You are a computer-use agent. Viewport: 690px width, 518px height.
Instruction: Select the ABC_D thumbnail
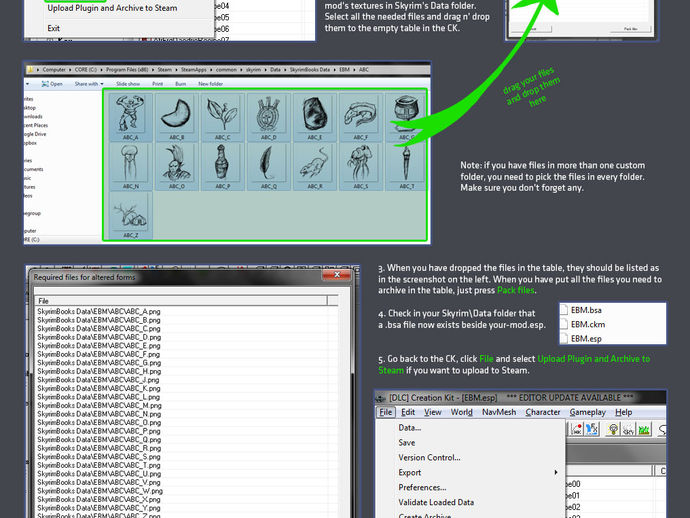(268, 117)
